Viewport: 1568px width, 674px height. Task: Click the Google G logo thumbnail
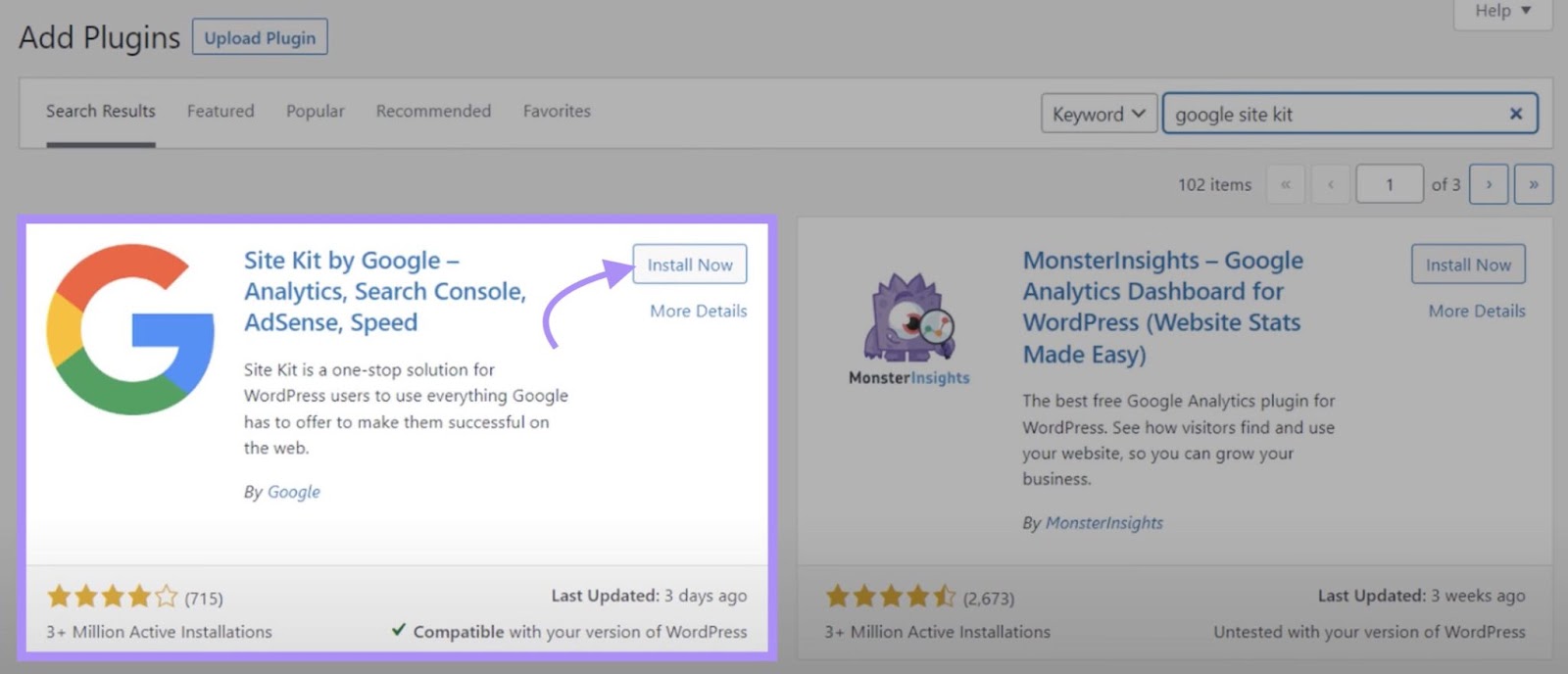130,329
